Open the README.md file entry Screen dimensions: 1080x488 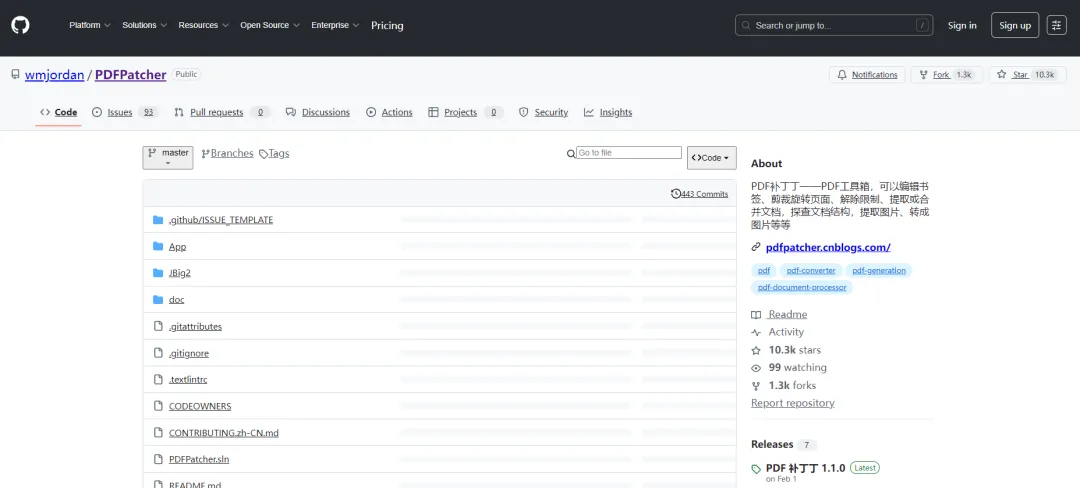point(195,484)
